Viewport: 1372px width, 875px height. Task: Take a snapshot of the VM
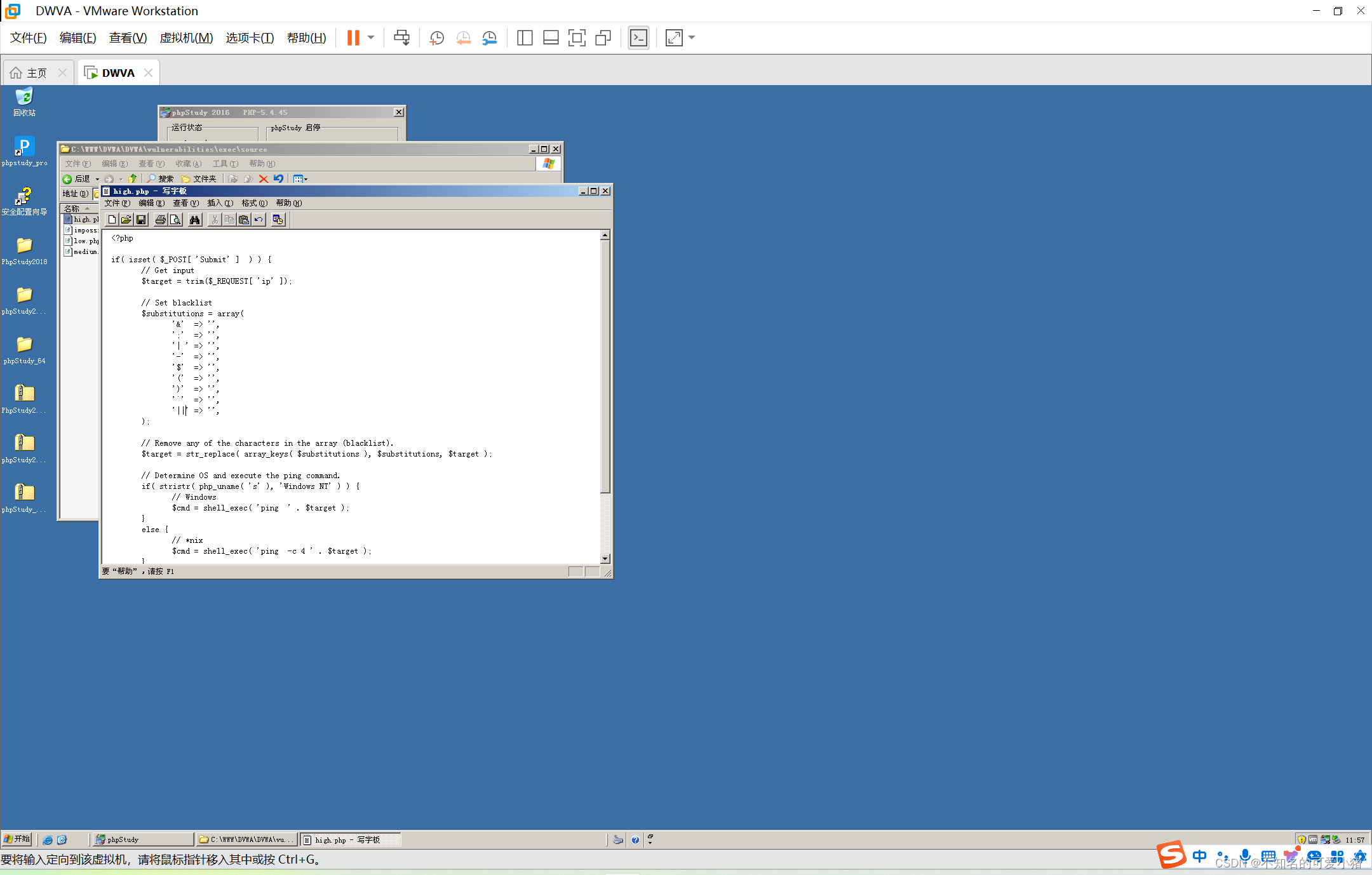[x=436, y=38]
